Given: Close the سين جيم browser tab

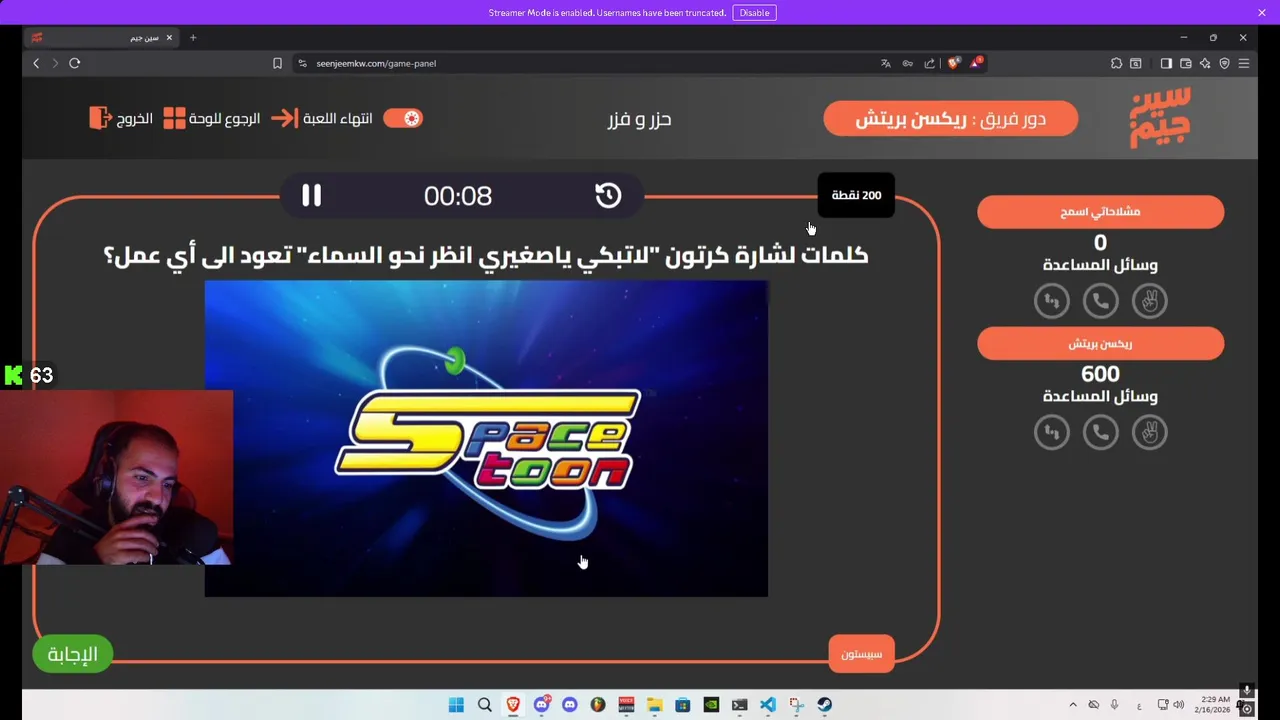Looking at the screenshot, I should (x=169, y=38).
